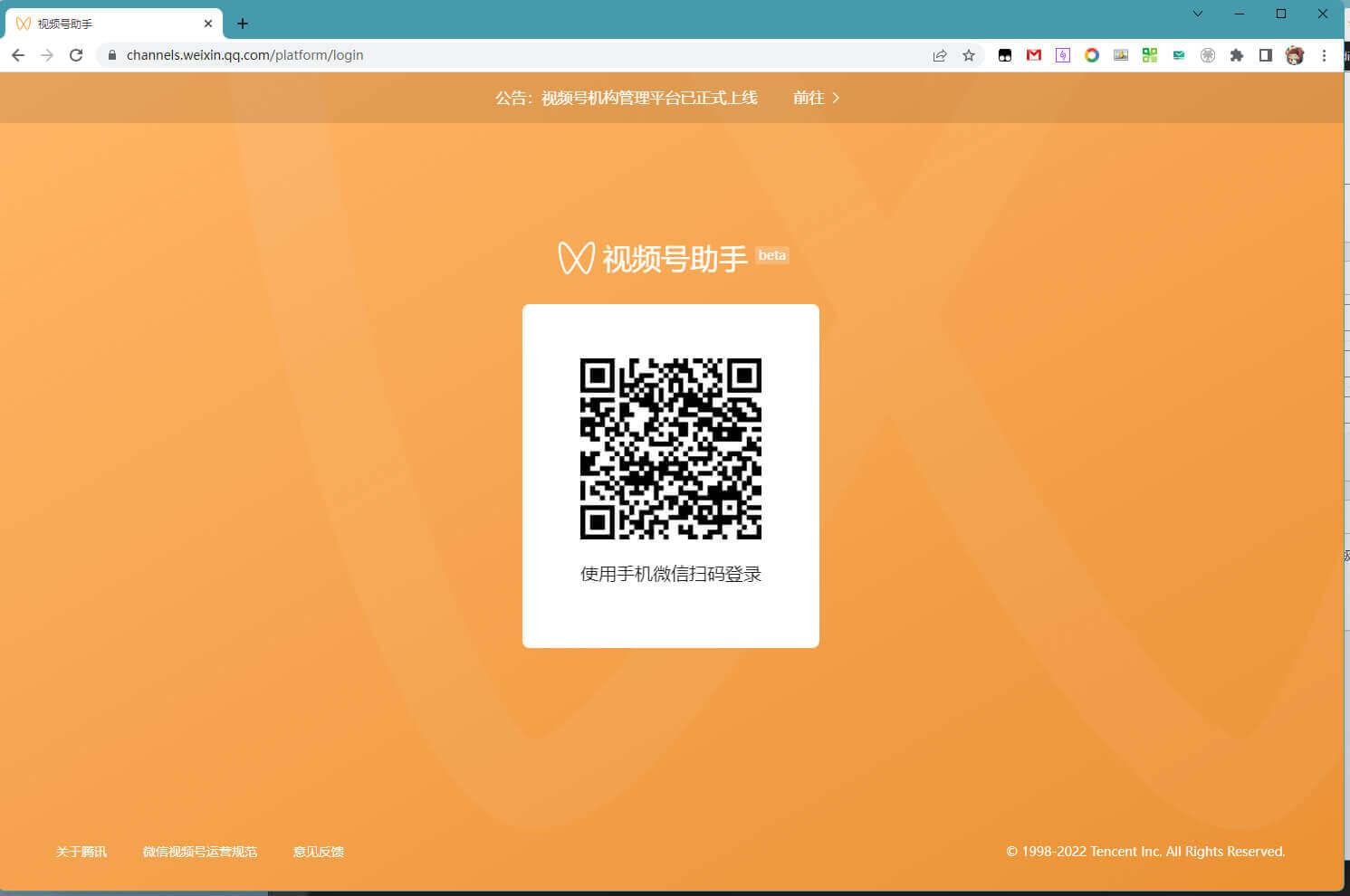
Task: Open the browser side panel
Action: pos(1266,55)
